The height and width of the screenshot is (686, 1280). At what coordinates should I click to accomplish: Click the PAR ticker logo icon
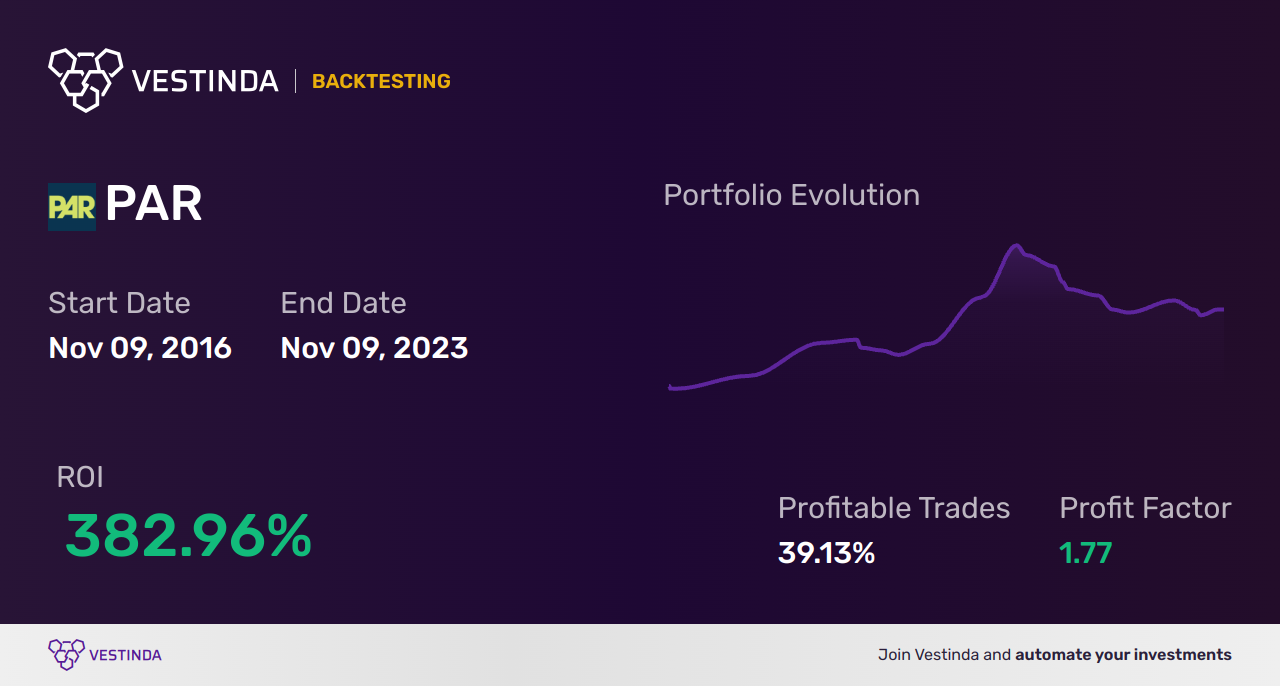coord(72,206)
